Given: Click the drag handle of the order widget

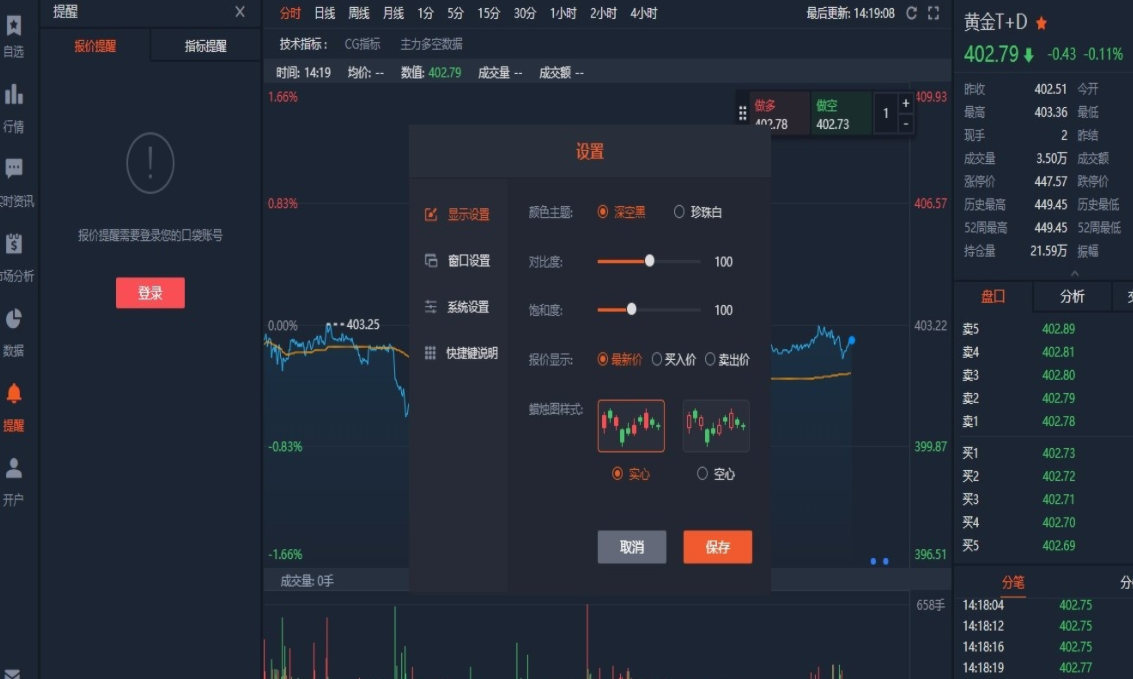Looking at the screenshot, I should tap(742, 113).
